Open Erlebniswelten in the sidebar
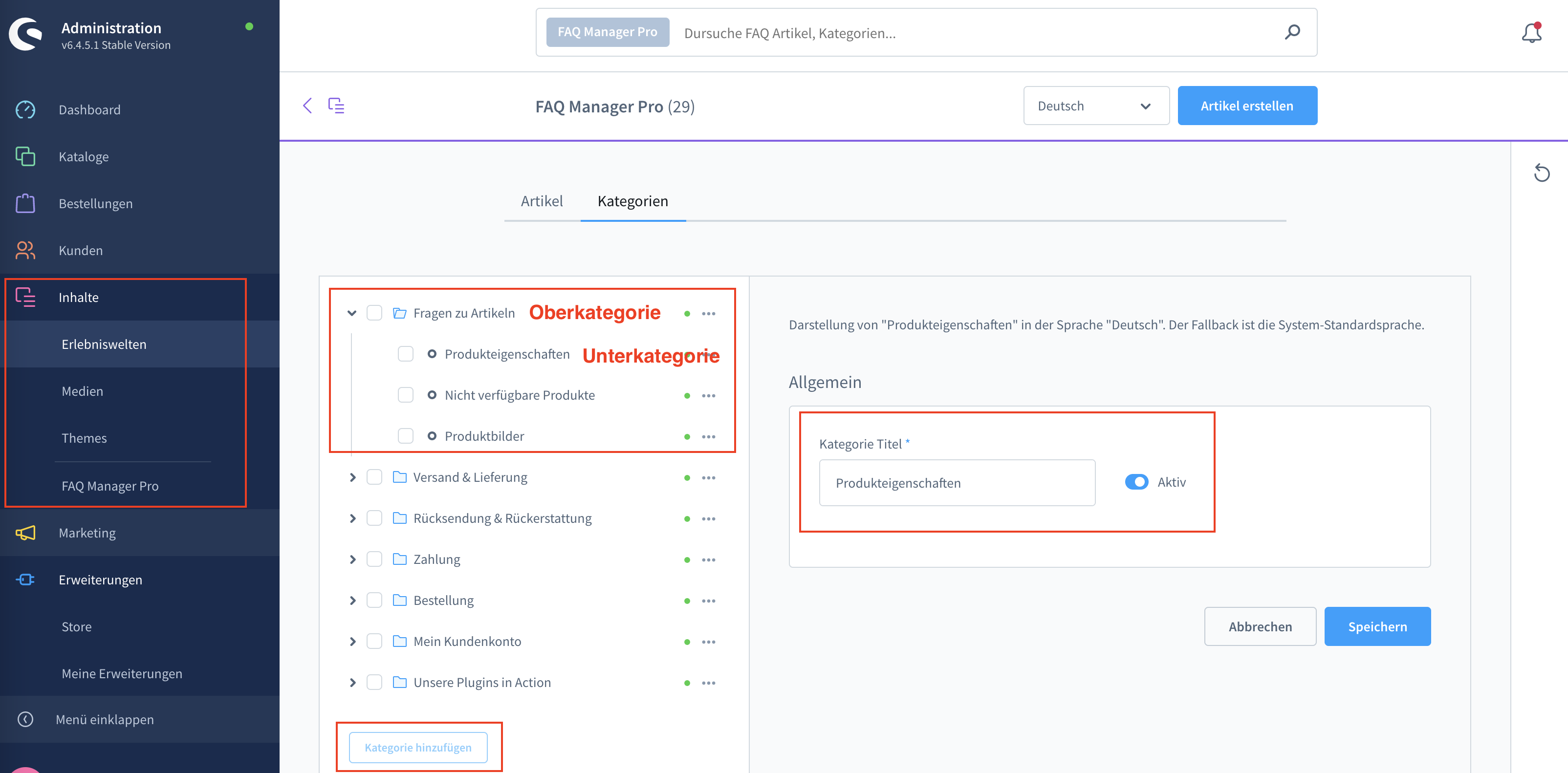This screenshot has width=1568, height=773. [x=104, y=344]
